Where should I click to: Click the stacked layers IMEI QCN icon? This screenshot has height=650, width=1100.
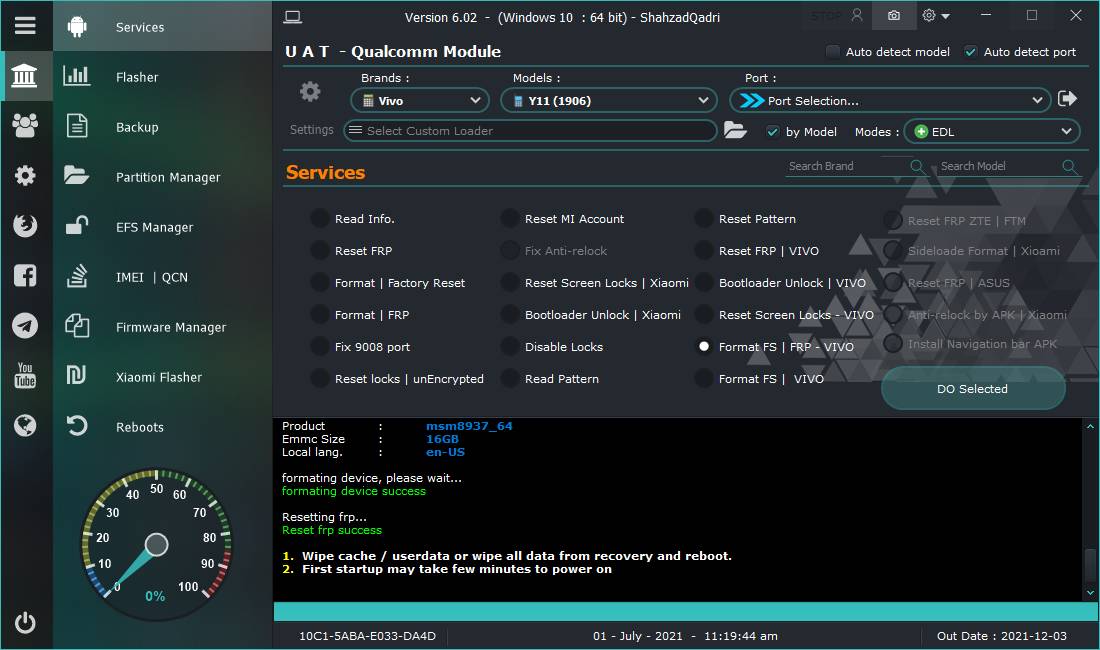point(77,276)
